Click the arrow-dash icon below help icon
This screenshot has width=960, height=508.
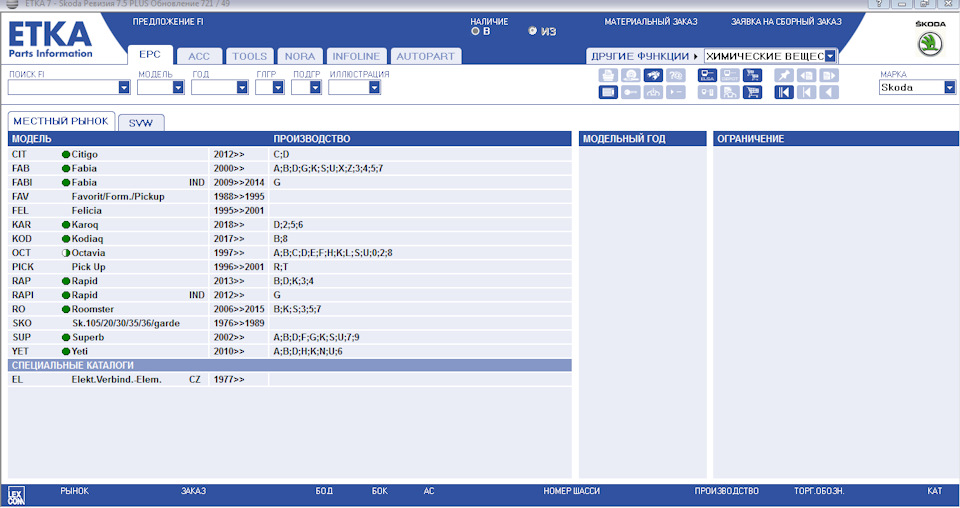coord(676,92)
